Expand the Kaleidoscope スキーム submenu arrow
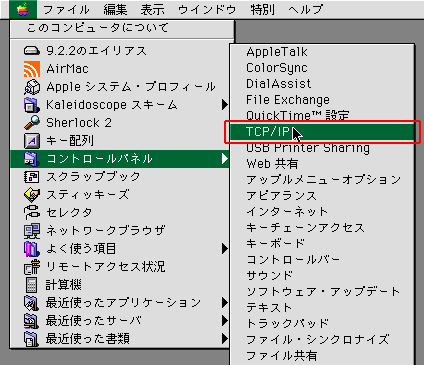 click(x=225, y=105)
